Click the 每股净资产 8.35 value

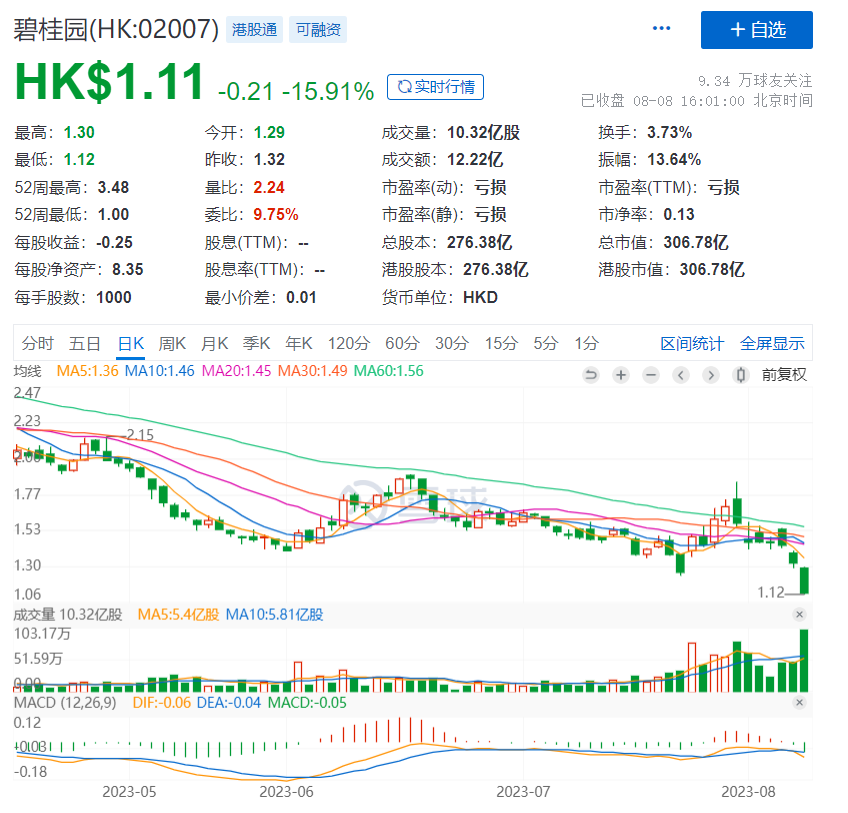pos(128,269)
